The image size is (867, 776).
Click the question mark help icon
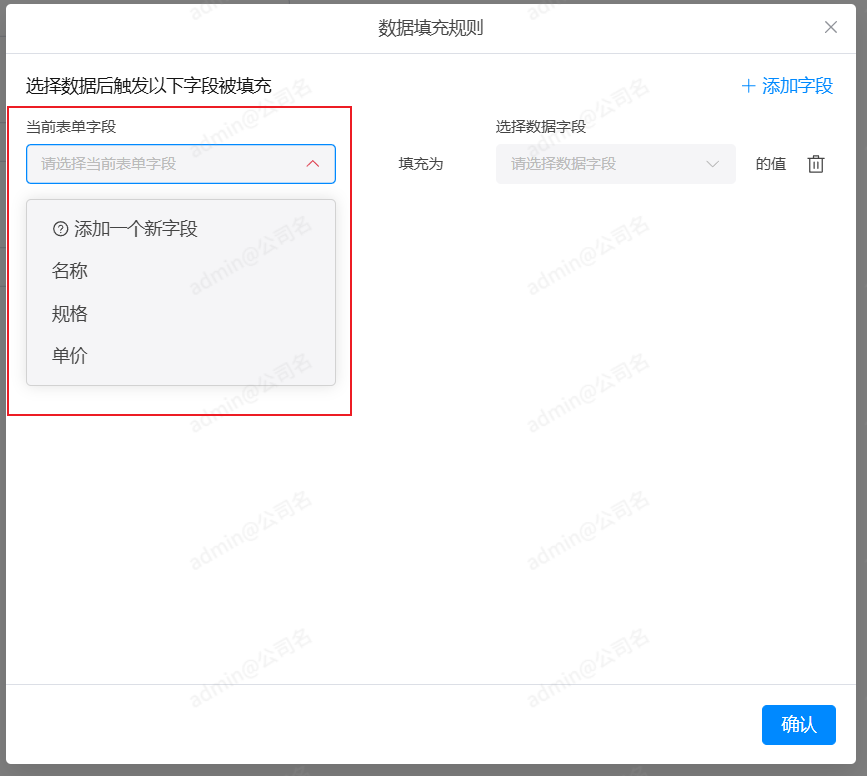(x=60, y=229)
